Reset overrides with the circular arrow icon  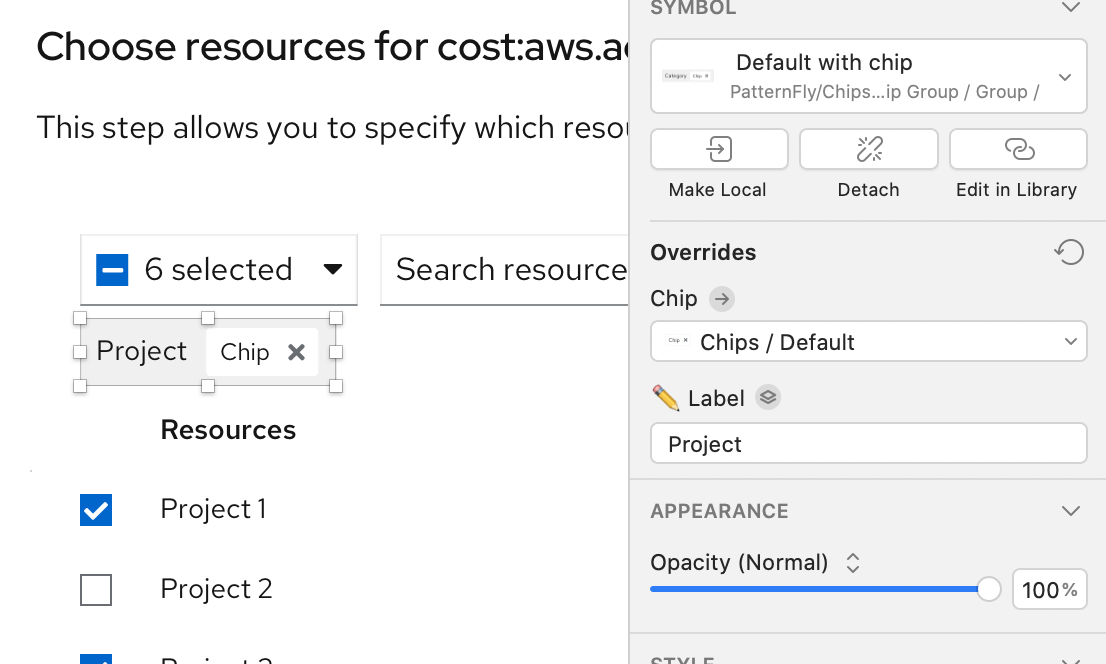[x=1069, y=252]
